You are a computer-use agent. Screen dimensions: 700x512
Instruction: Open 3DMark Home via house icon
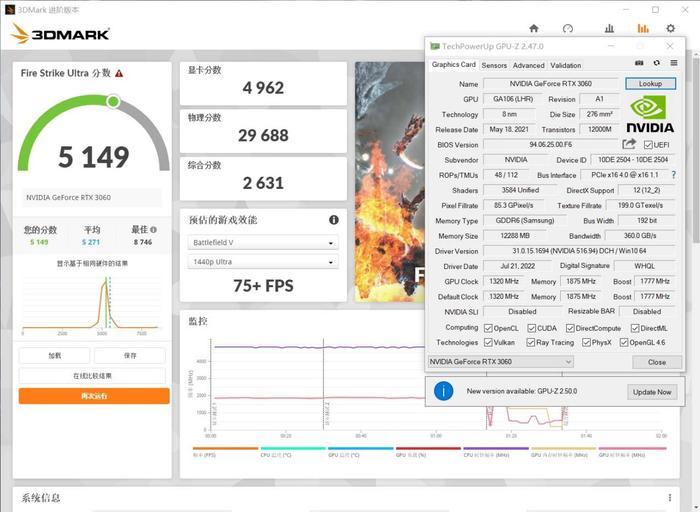tap(533, 29)
